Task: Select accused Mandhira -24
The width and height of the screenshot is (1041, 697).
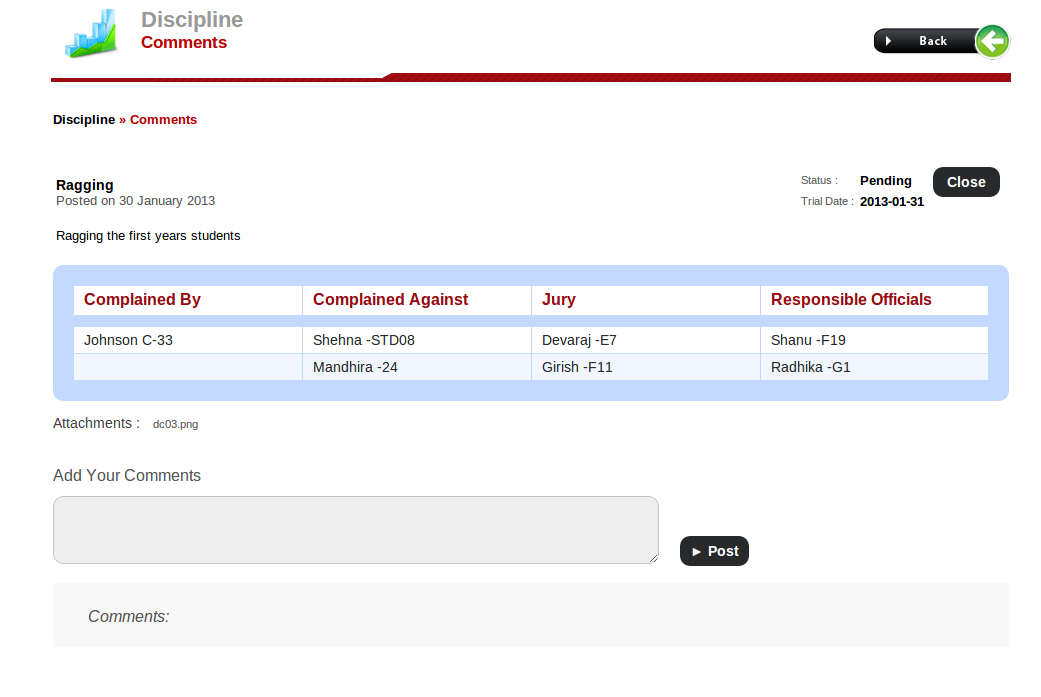Action: pos(355,367)
